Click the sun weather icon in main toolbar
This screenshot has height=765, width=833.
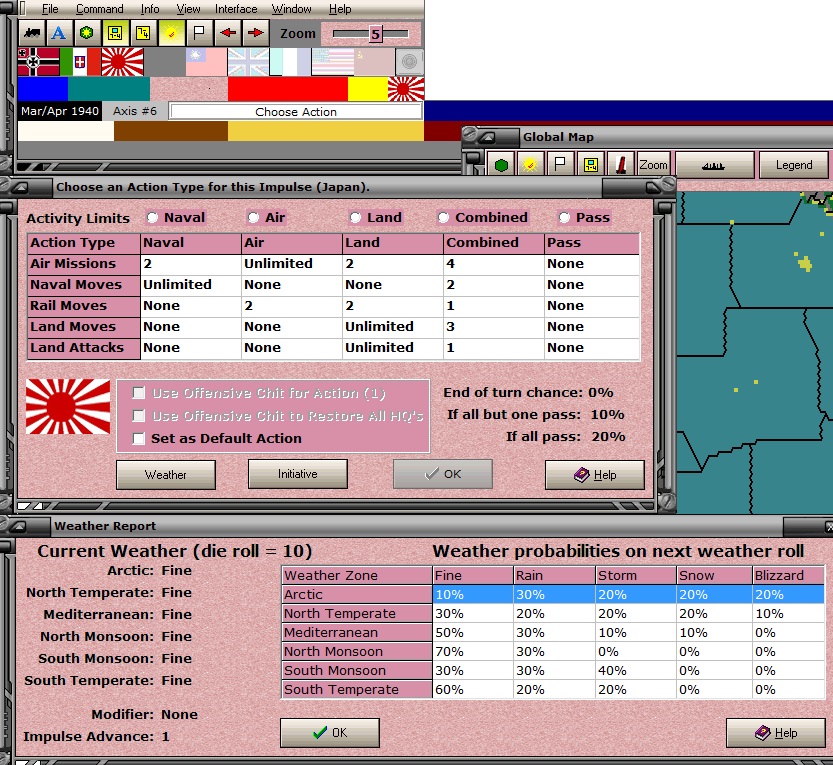[171, 33]
